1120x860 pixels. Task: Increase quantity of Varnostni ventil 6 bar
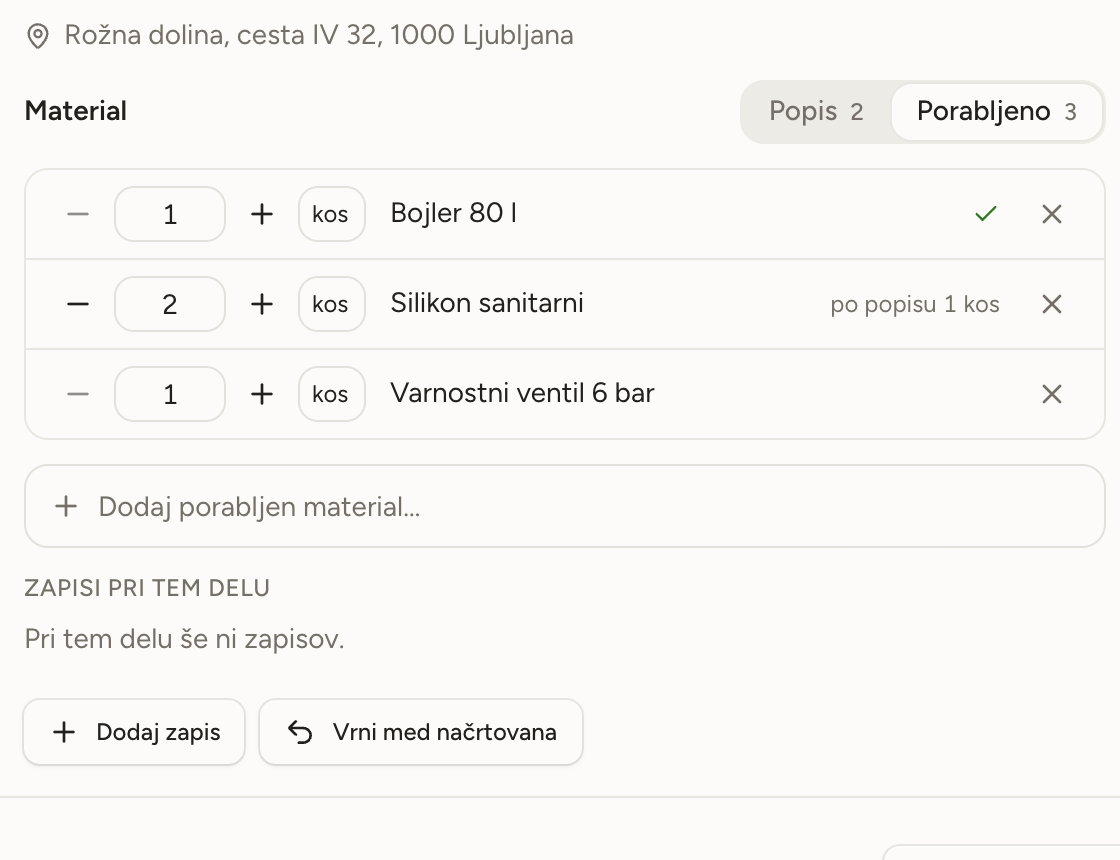262,394
